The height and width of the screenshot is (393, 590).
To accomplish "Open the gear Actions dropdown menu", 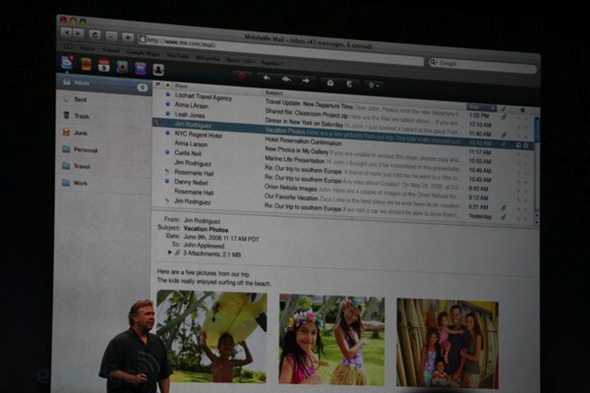I will click(x=373, y=86).
